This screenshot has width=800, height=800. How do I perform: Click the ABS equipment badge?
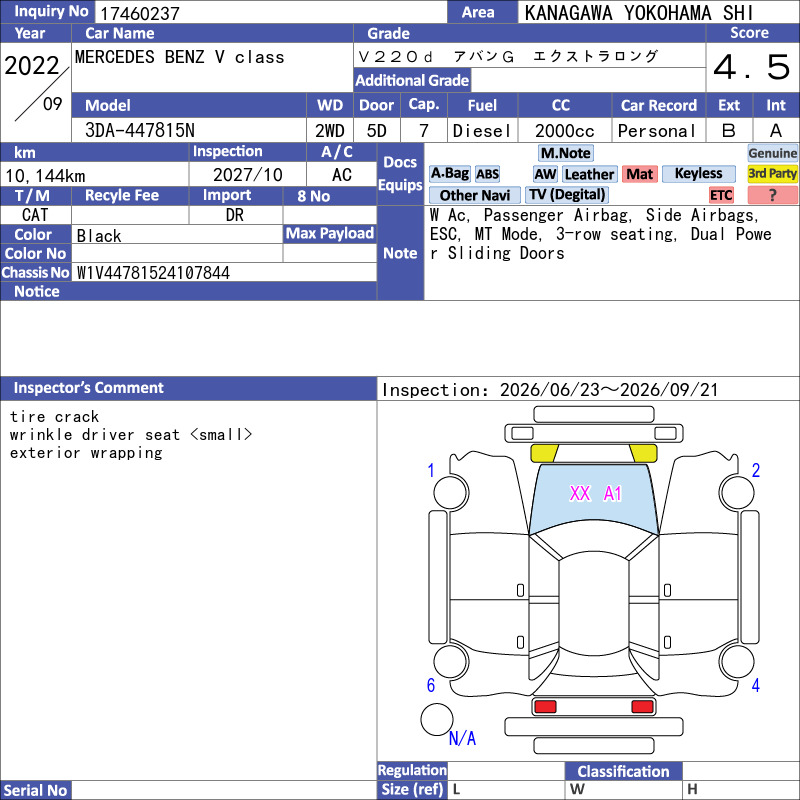(487, 174)
